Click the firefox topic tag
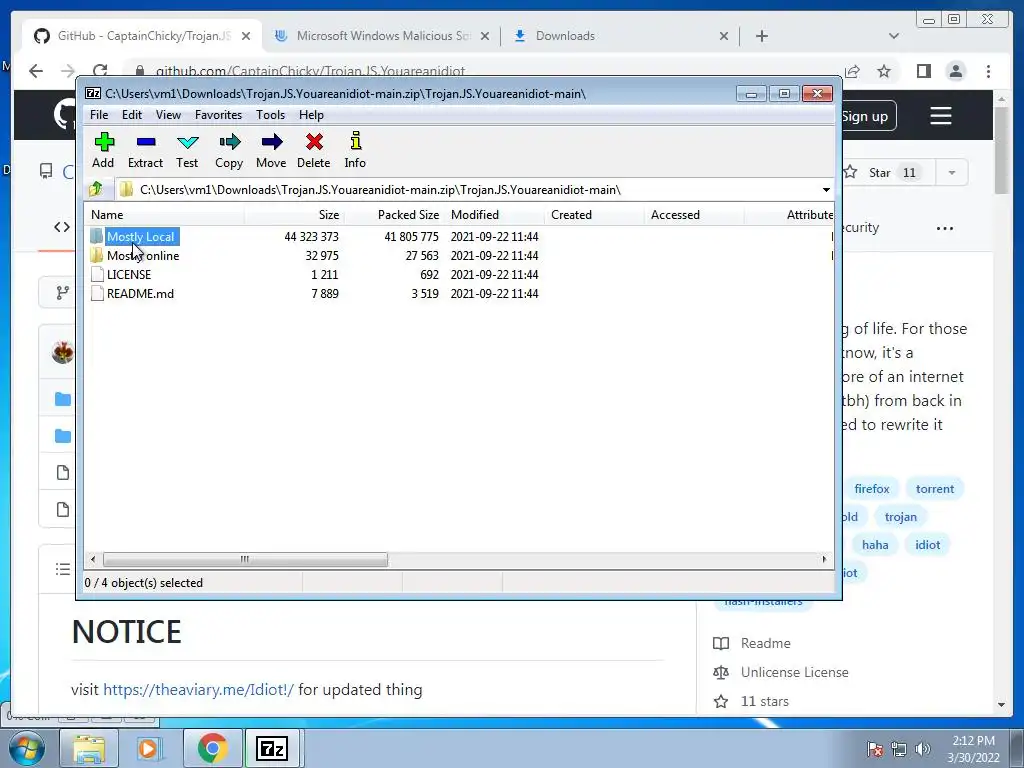The image size is (1024, 768). [872, 488]
